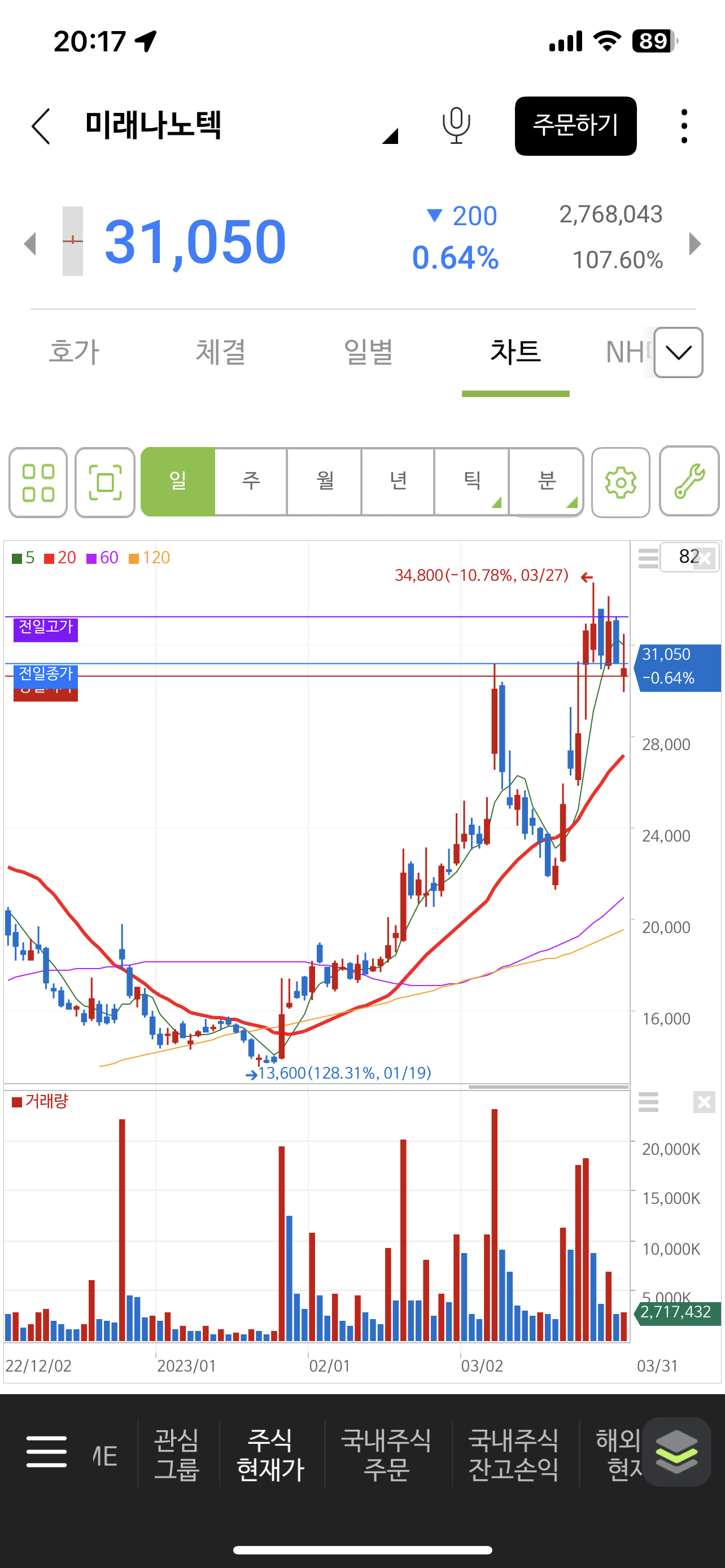Show next stock with right arrow

[x=695, y=243]
